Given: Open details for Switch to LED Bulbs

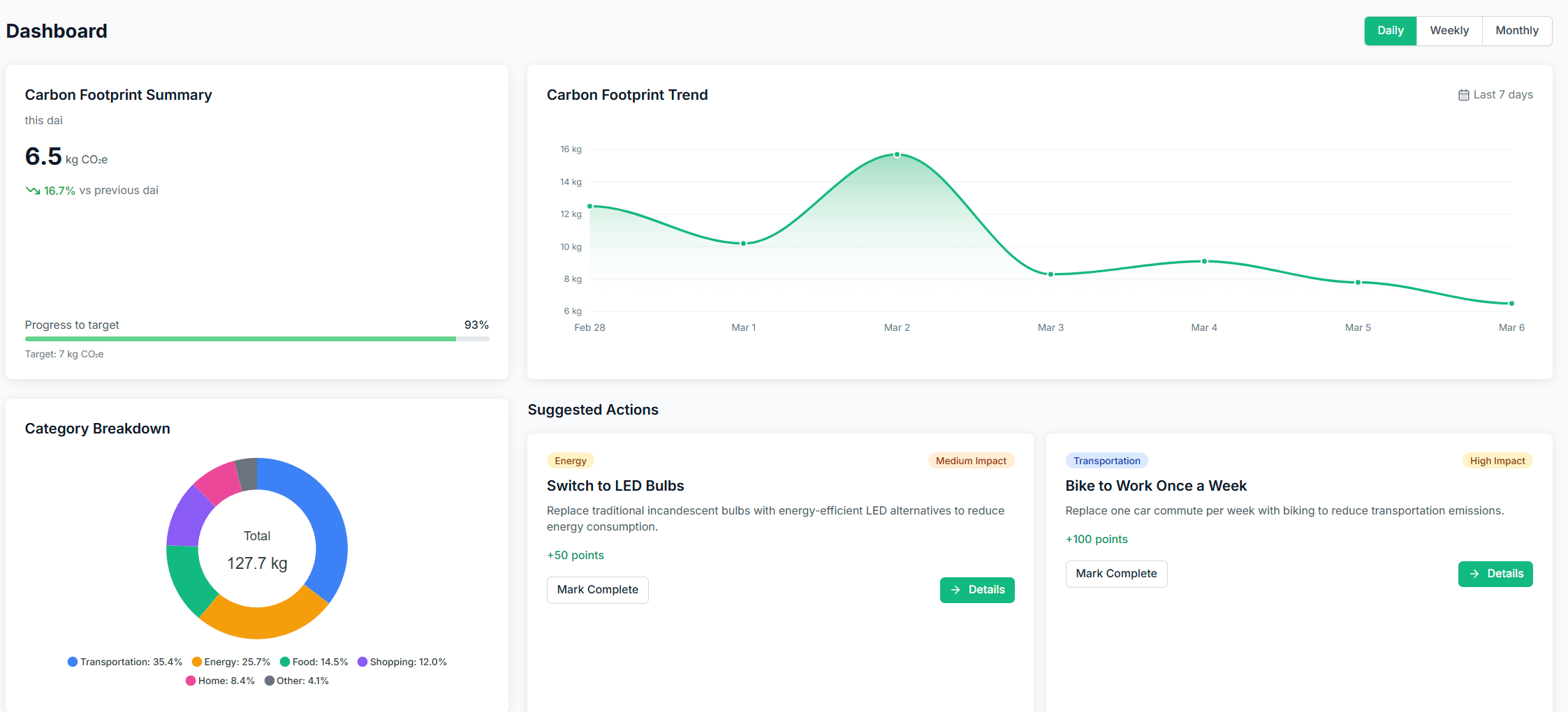Looking at the screenshot, I should tap(976, 590).
